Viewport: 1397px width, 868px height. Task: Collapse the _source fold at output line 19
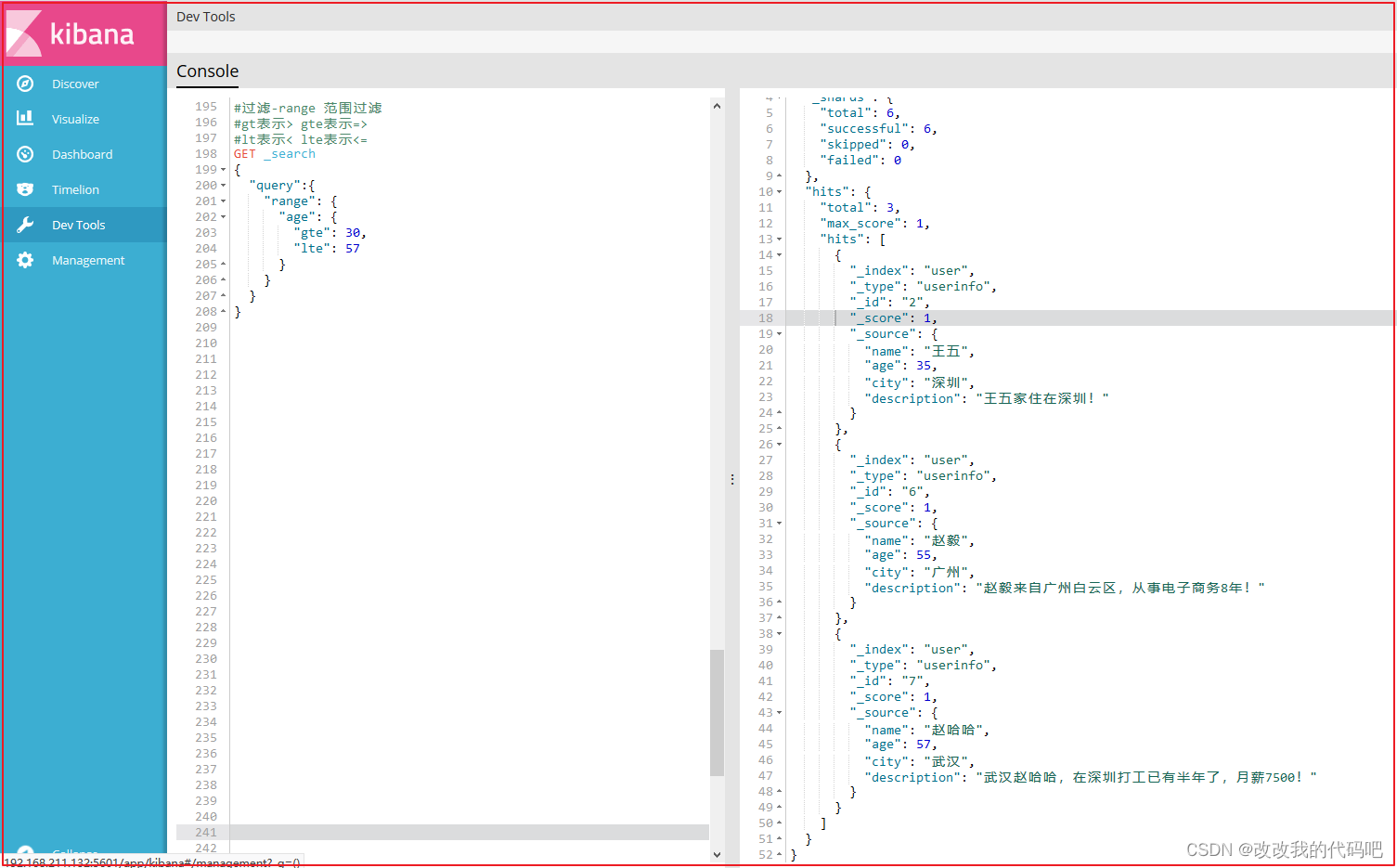point(780,334)
